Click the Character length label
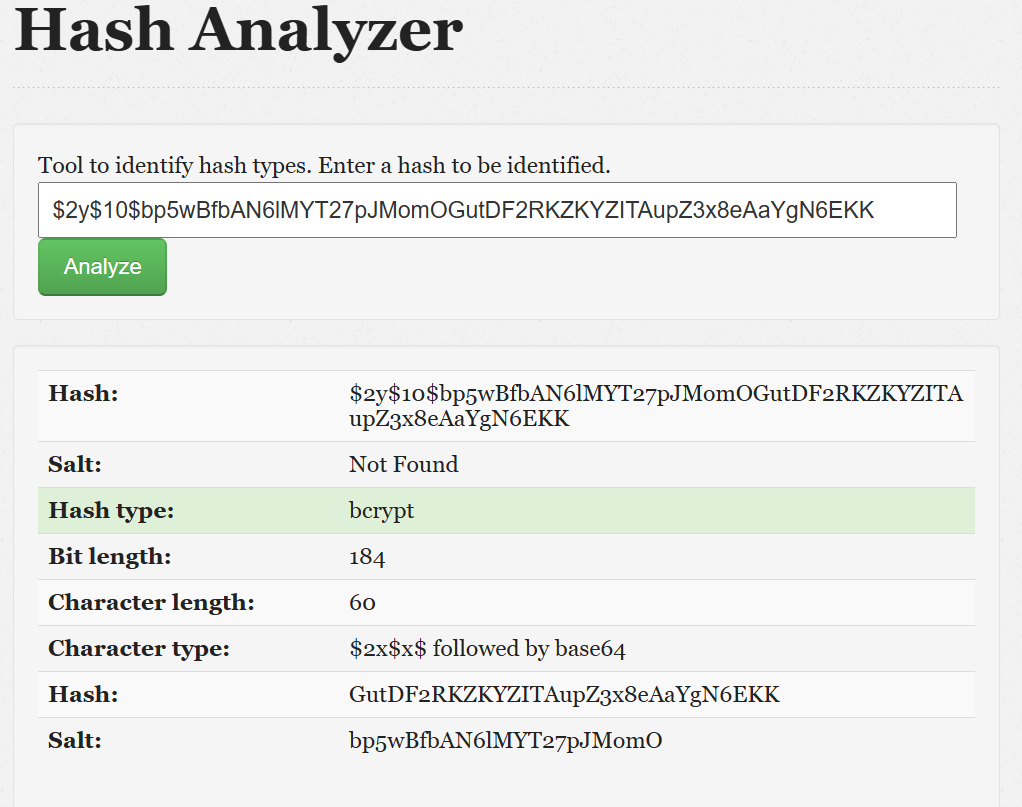The image size is (1022, 807). click(151, 602)
